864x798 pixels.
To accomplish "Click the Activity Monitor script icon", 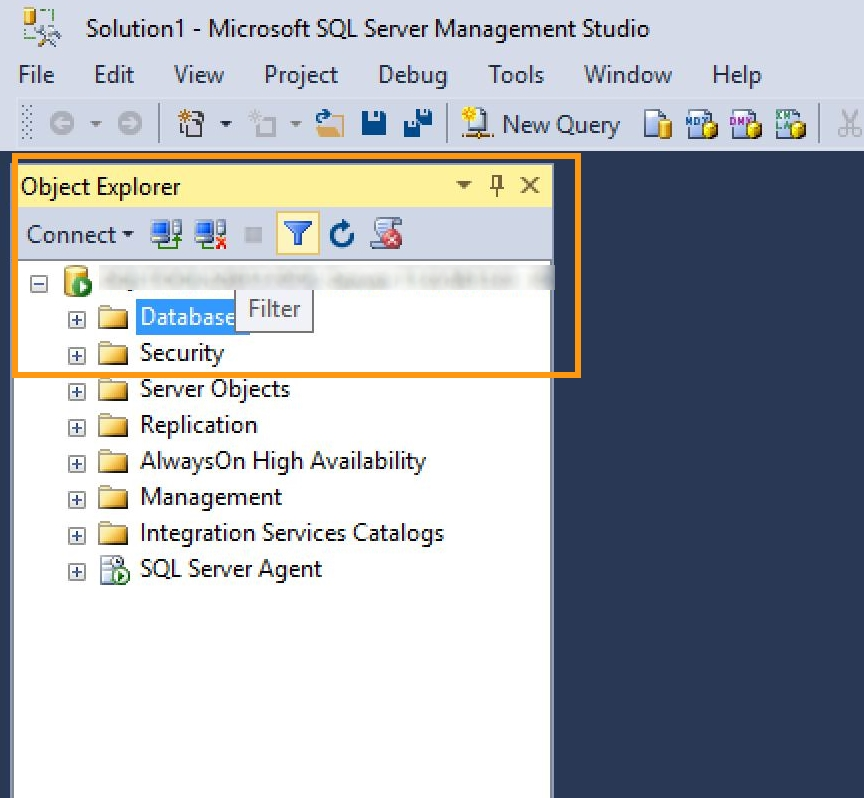I will [x=386, y=234].
